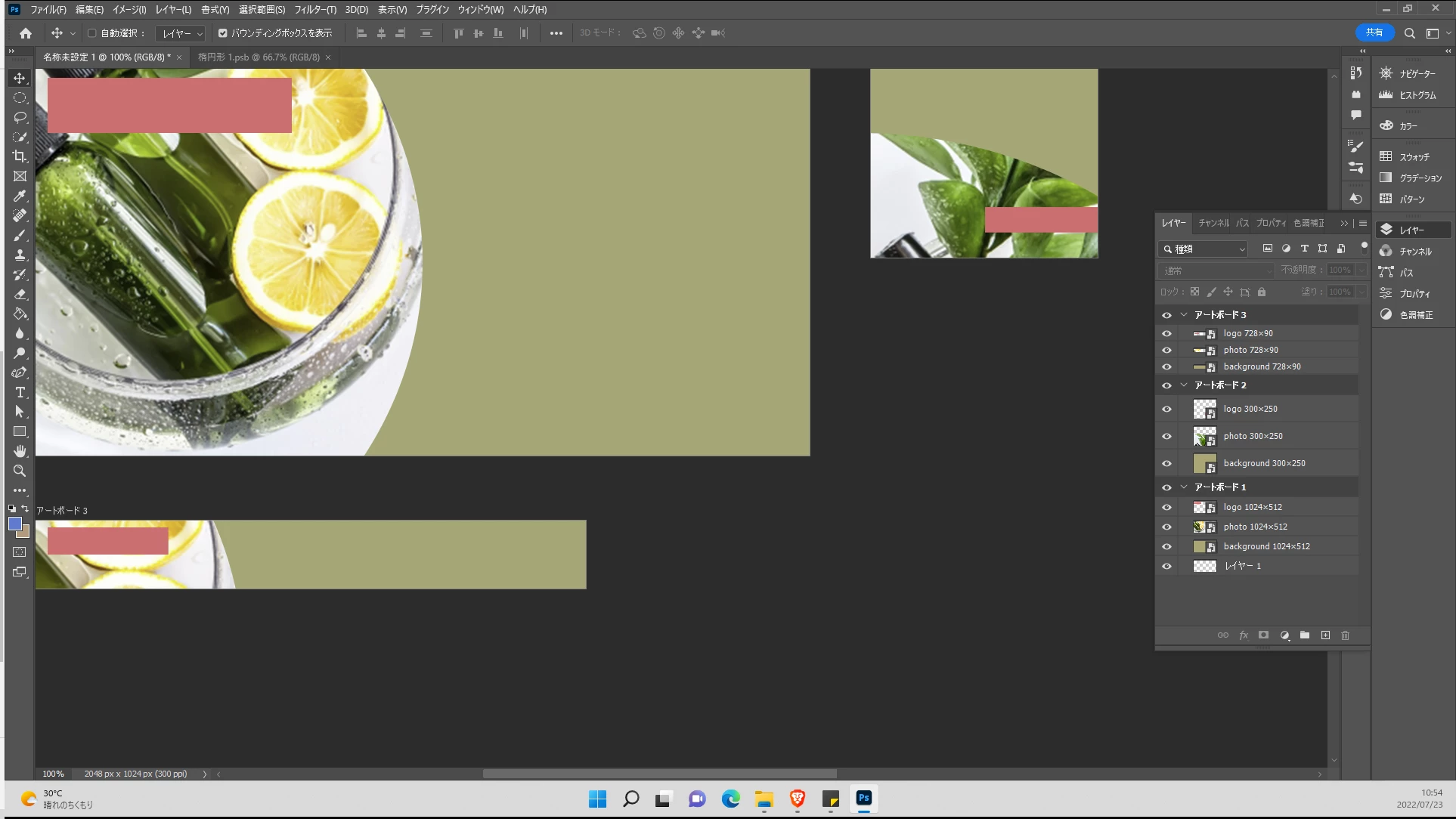Uncheck バウンディングボックスを表示 checkbox
1456x819 pixels.
[223, 33]
